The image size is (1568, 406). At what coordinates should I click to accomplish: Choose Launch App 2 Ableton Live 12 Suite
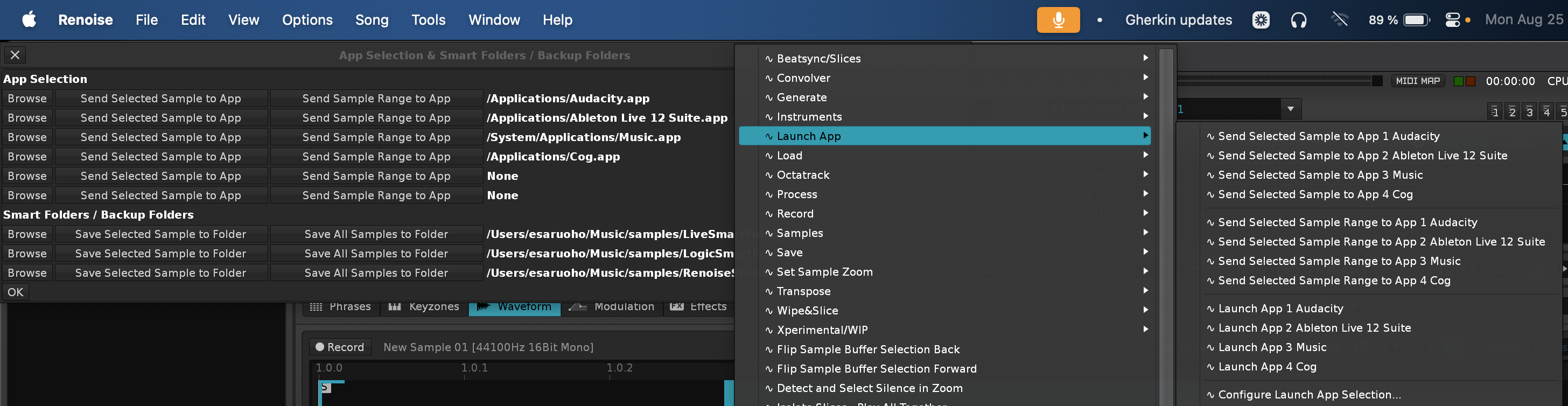tap(1314, 328)
